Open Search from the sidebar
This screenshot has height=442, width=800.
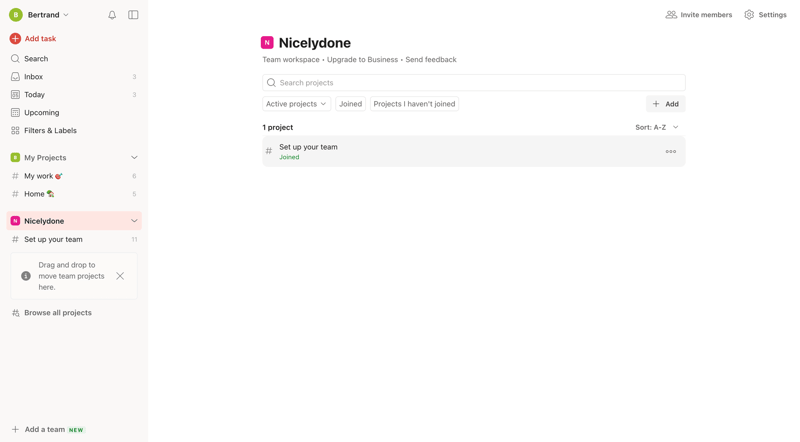click(74, 59)
